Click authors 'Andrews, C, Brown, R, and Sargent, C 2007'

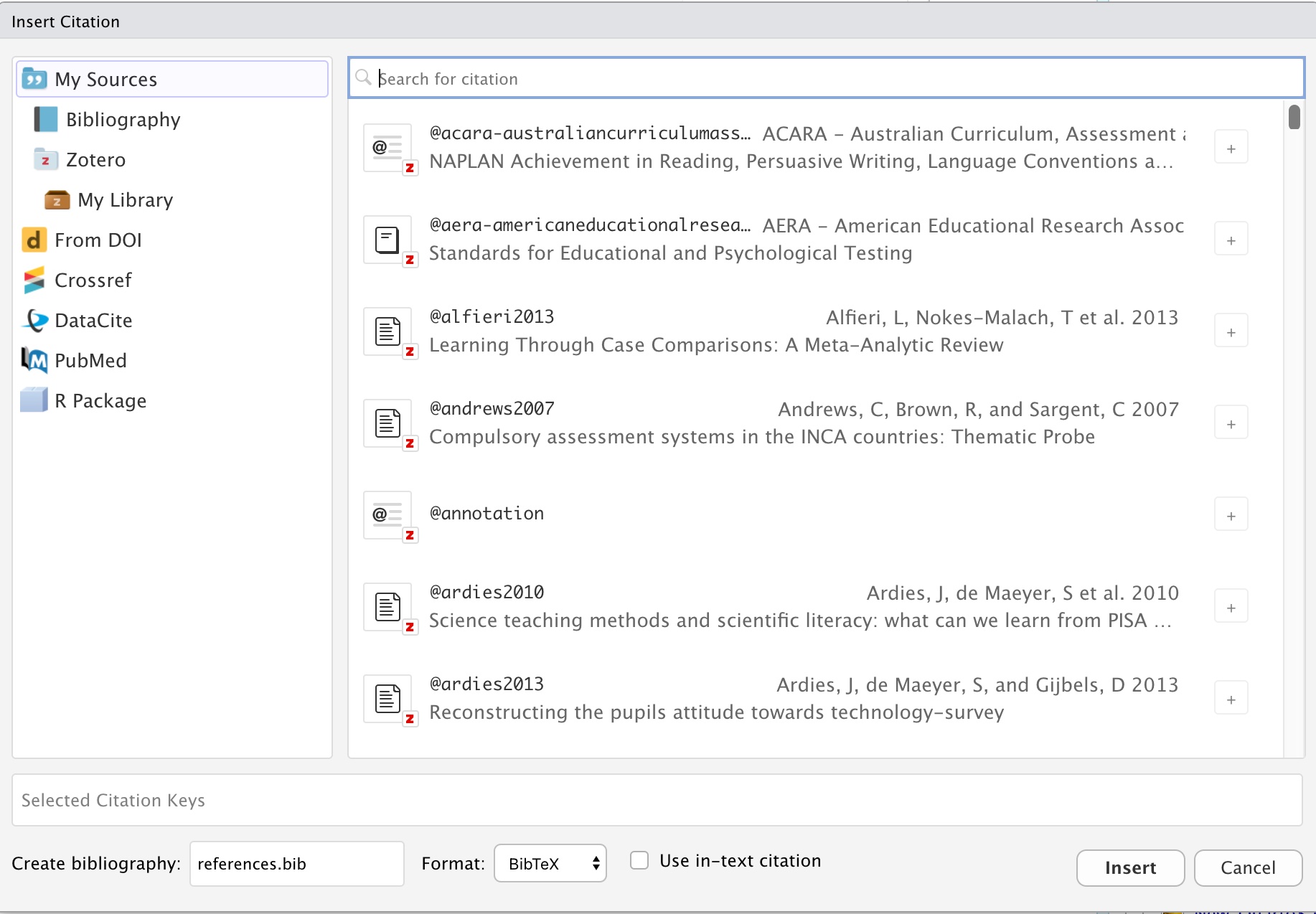click(979, 409)
